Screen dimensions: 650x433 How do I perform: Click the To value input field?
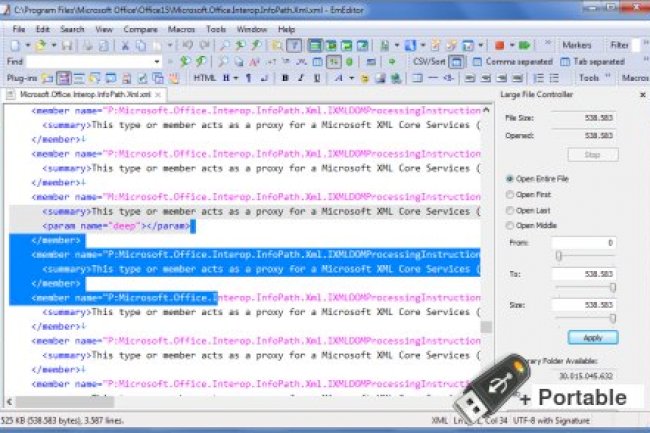coord(583,273)
